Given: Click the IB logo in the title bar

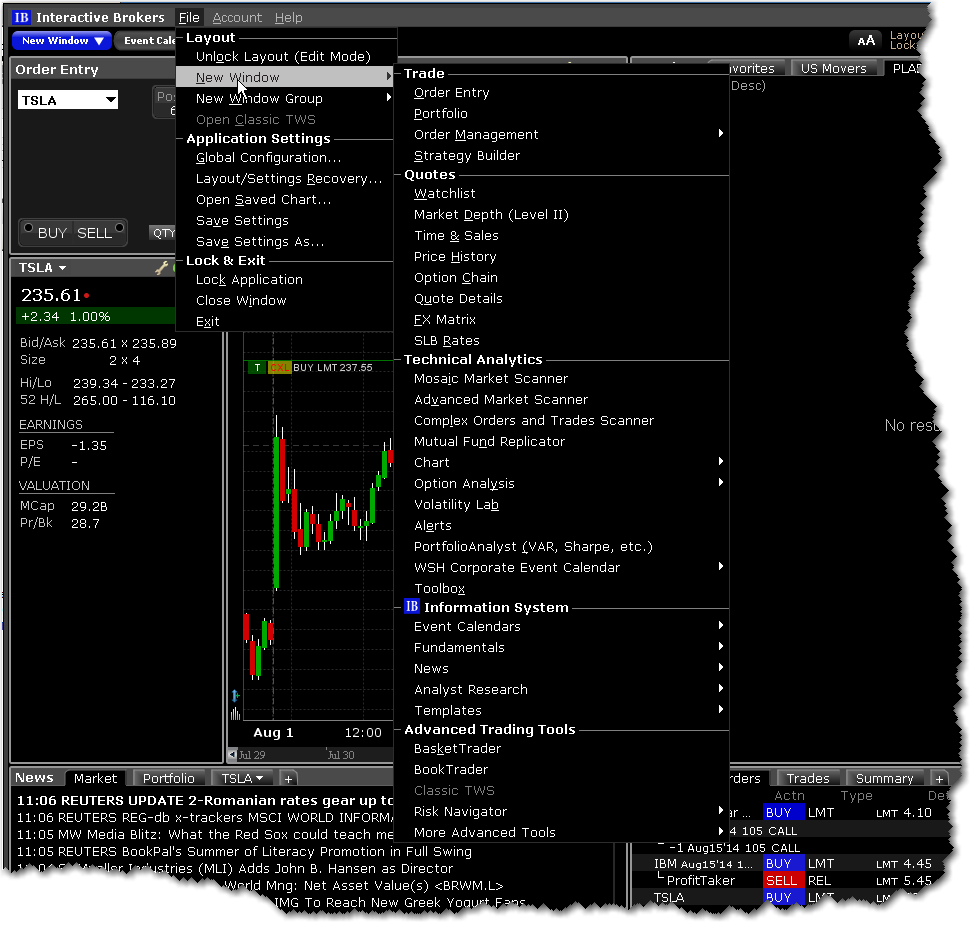Looking at the screenshot, I should [21, 17].
